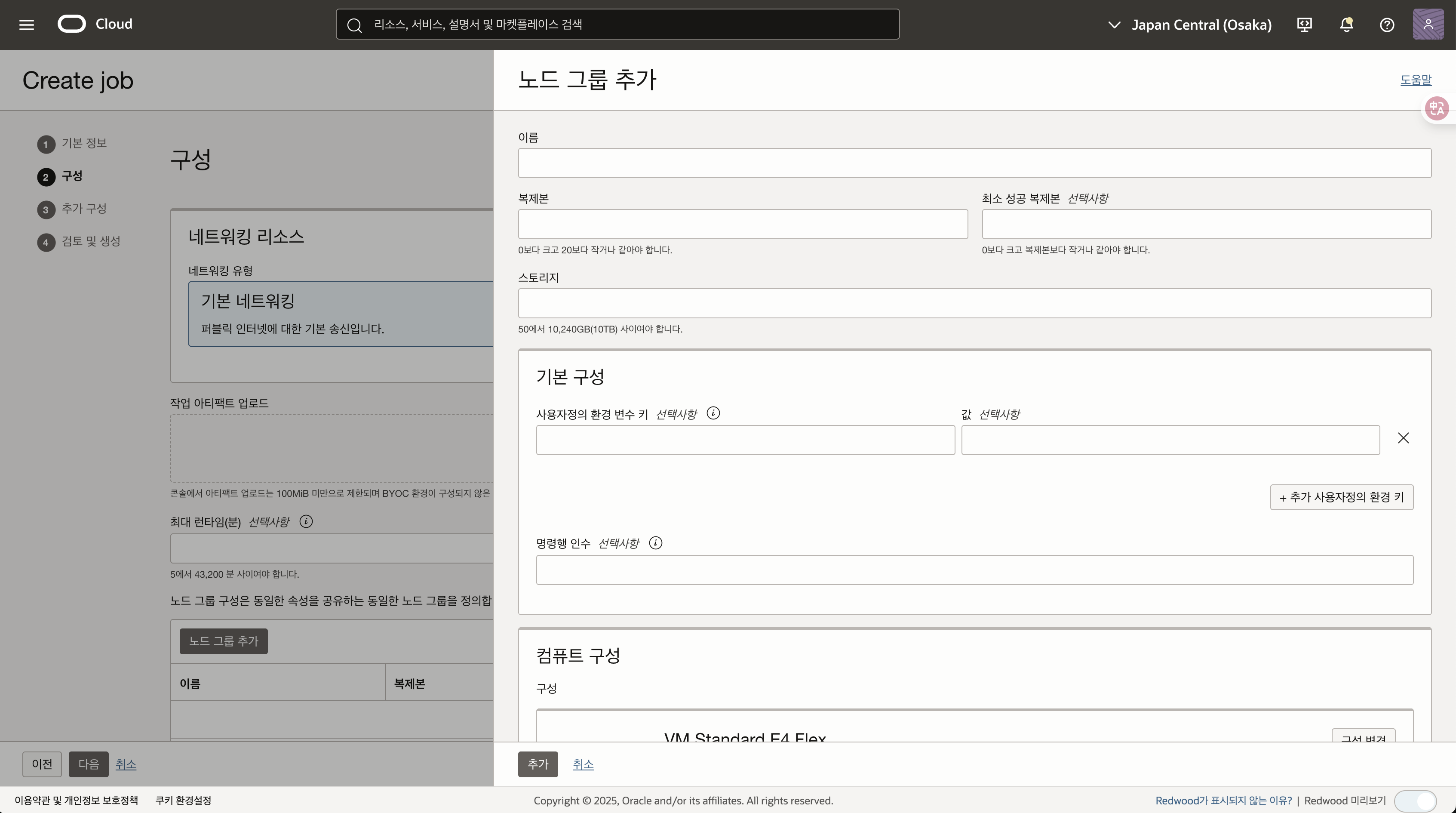The image size is (1456, 813).
Task: Open the hamburger navigation menu
Action: pos(27,25)
